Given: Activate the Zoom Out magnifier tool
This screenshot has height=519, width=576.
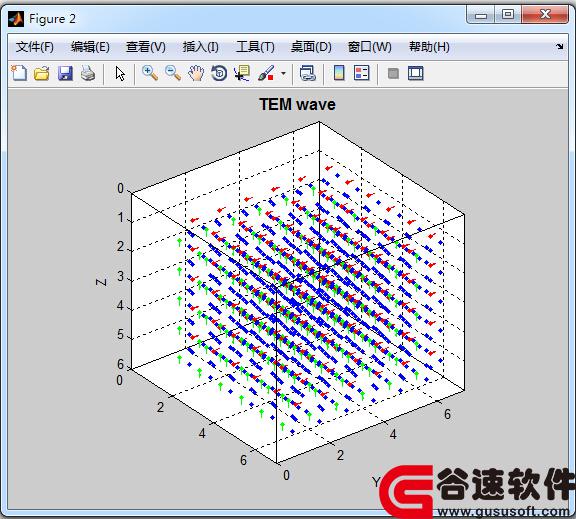Looking at the screenshot, I should 173,73.
